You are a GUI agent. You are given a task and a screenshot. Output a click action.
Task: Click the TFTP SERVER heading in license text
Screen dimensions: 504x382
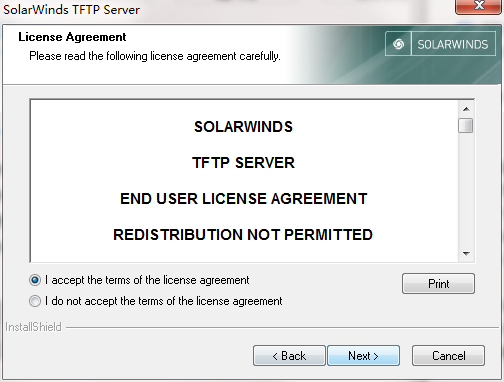point(243,163)
